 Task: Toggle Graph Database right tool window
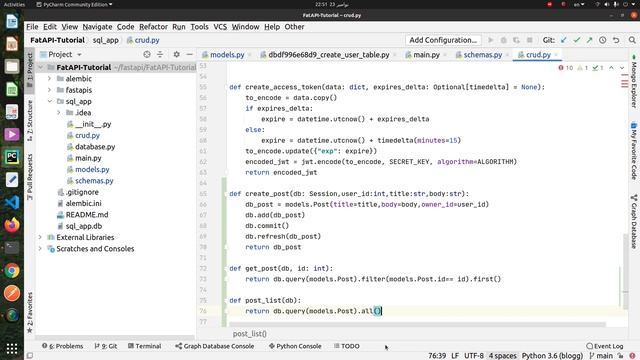point(634,221)
